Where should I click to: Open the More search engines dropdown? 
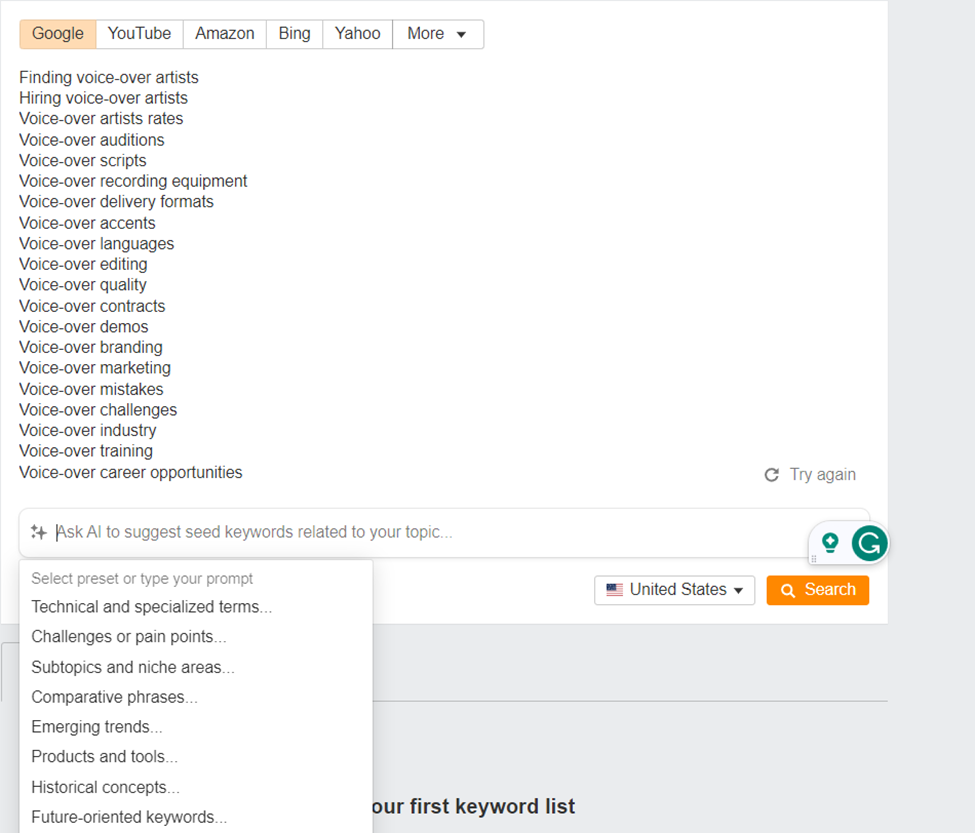(438, 34)
